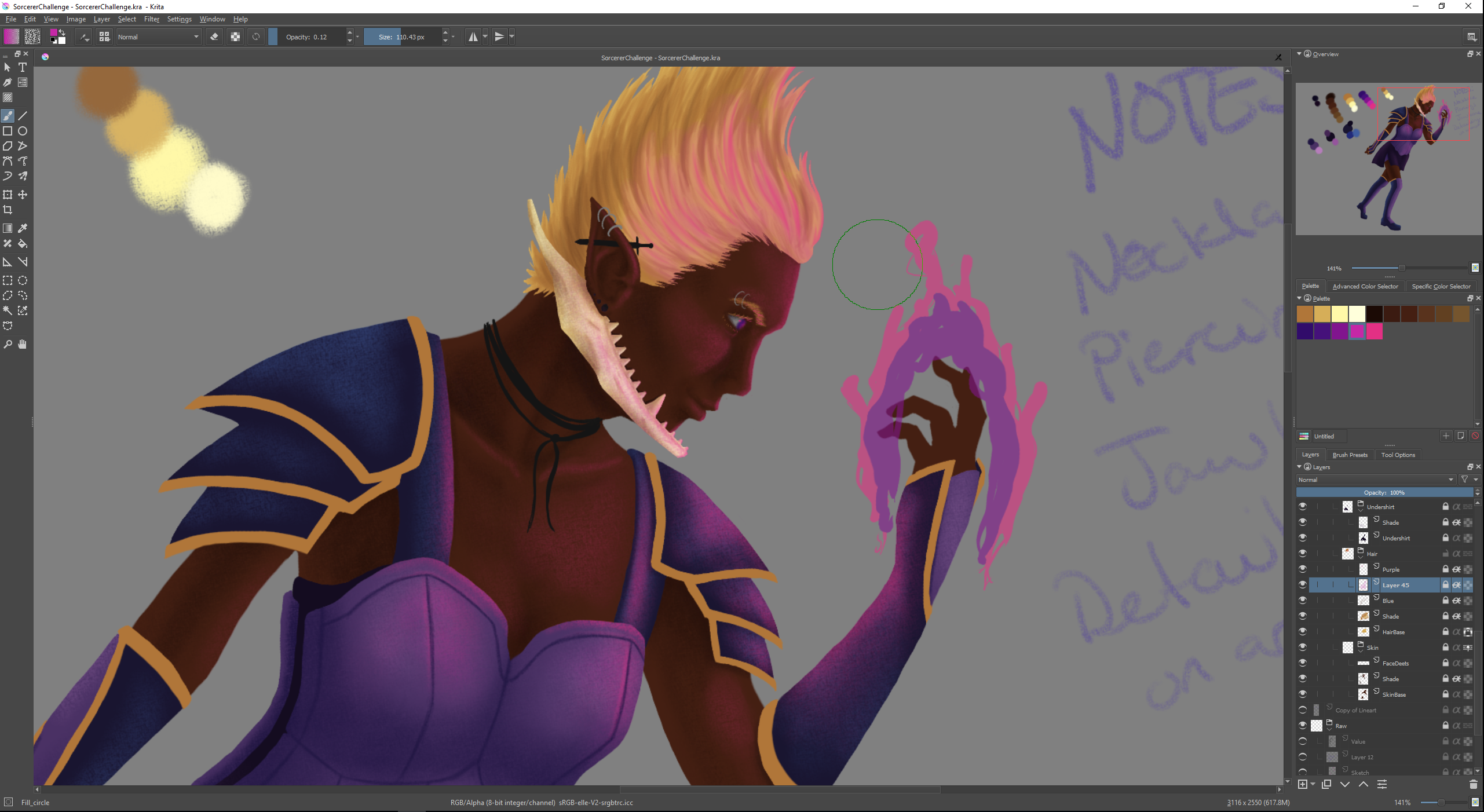The image size is (1484, 812).
Task: Switch to Advanced Color Selector tab
Action: click(x=1365, y=286)
